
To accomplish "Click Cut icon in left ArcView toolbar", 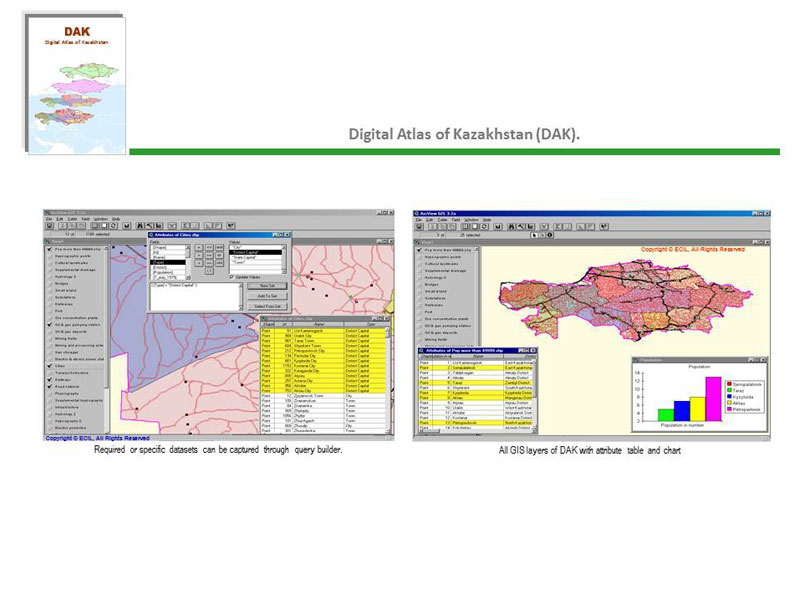I will tap(62, 226).
